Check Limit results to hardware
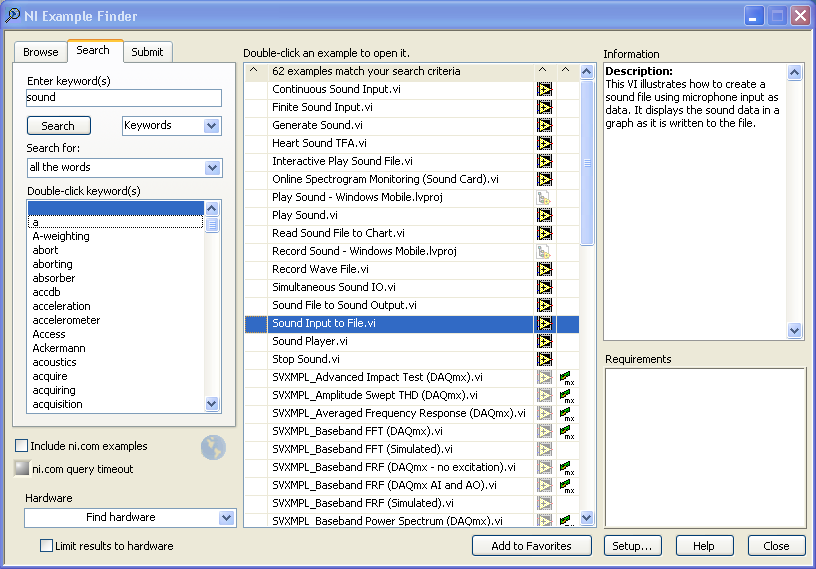The width and height of the screenshot is (816, 569). [x=46, y=546]
